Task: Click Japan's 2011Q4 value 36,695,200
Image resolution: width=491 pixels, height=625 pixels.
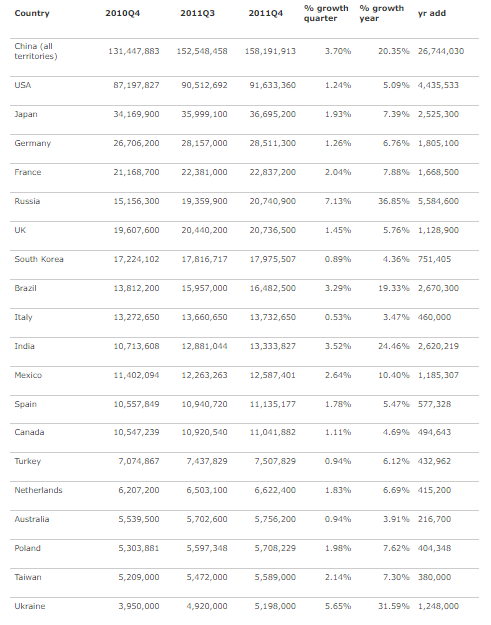Action: pos(273,114)
